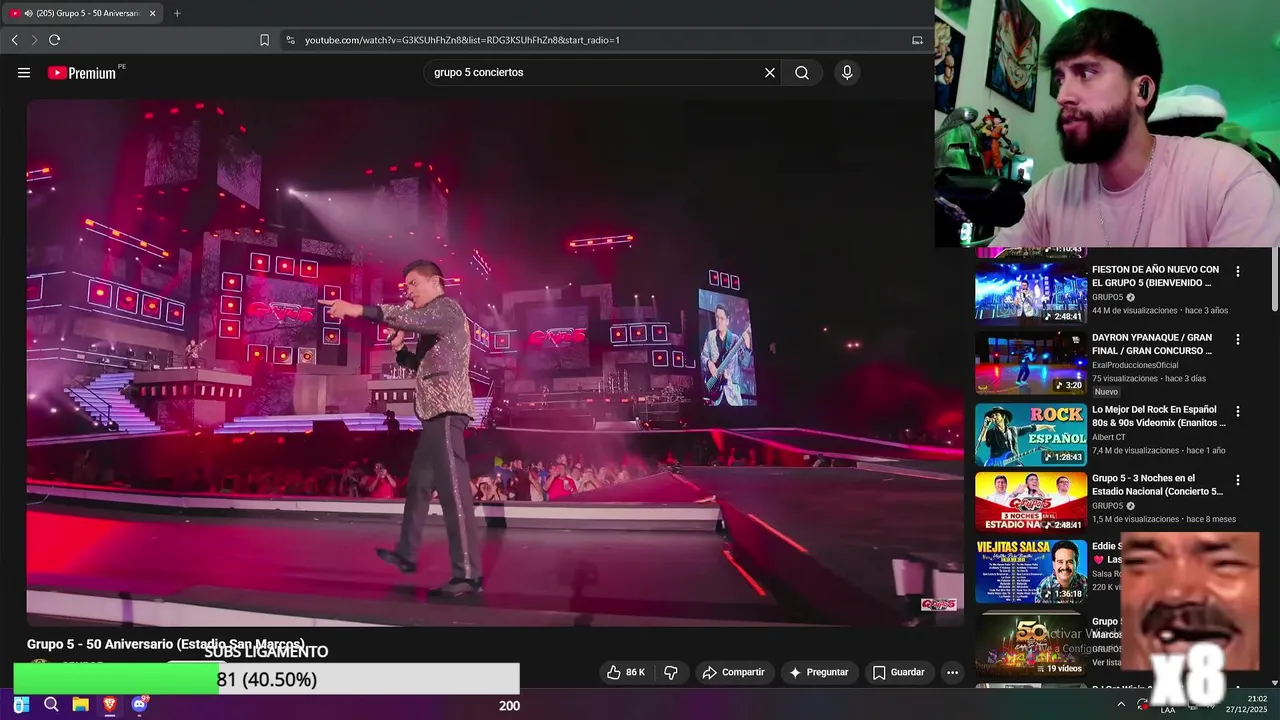Go to YouTube Premium home logo

82,73
